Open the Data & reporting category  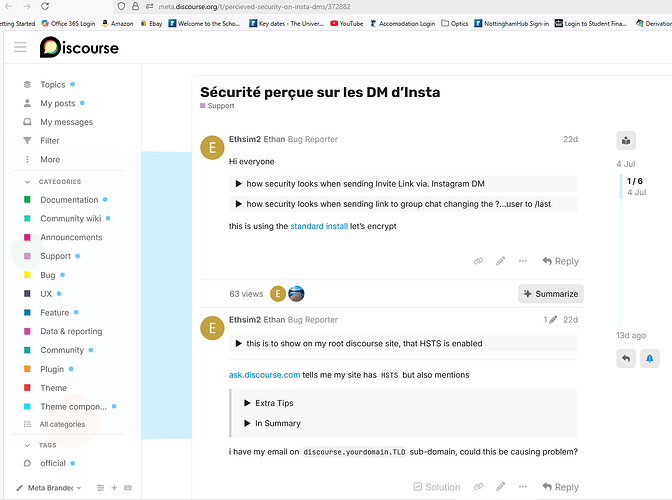pyautogui.click(x=71, y=331)
